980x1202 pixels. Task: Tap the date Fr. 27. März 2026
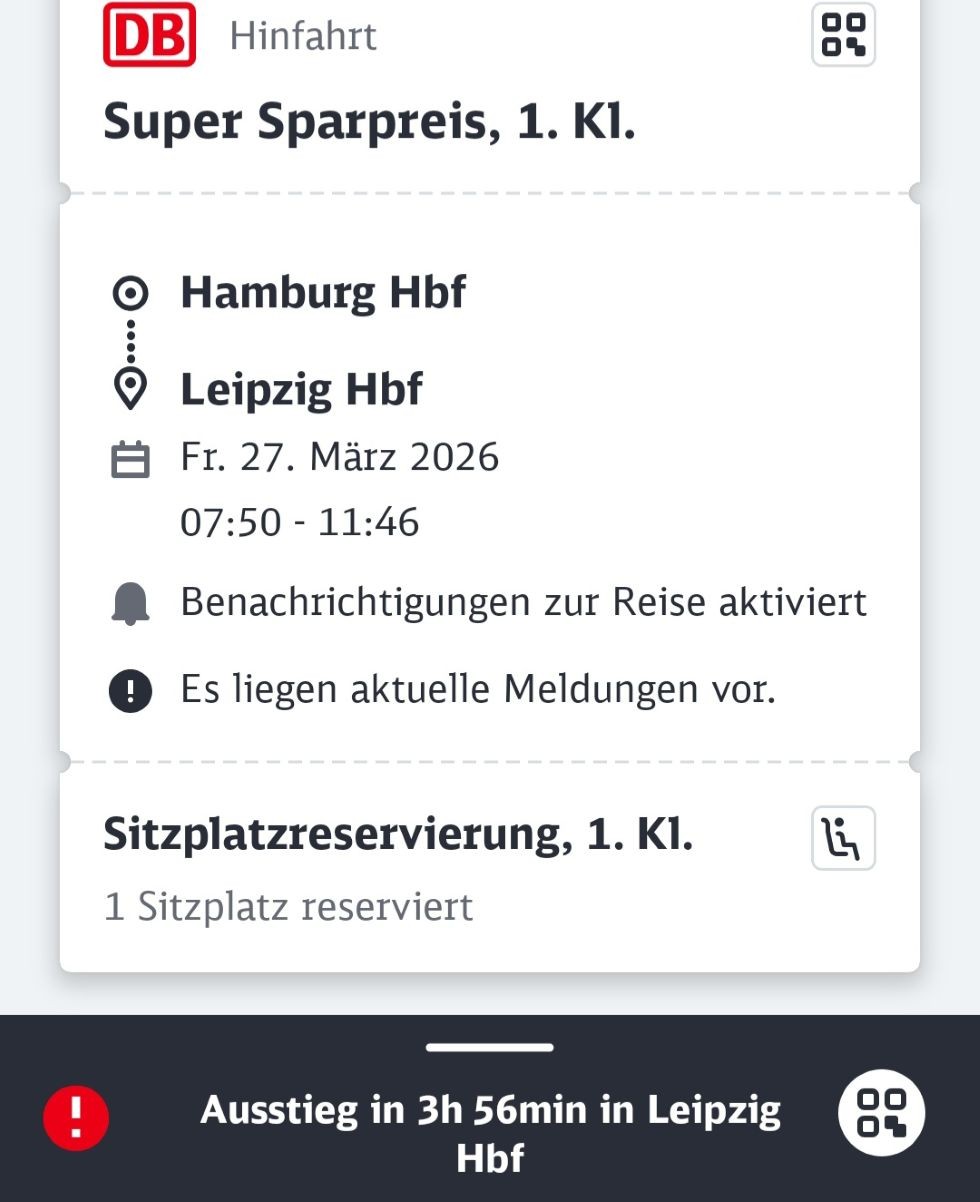[339, 457]
